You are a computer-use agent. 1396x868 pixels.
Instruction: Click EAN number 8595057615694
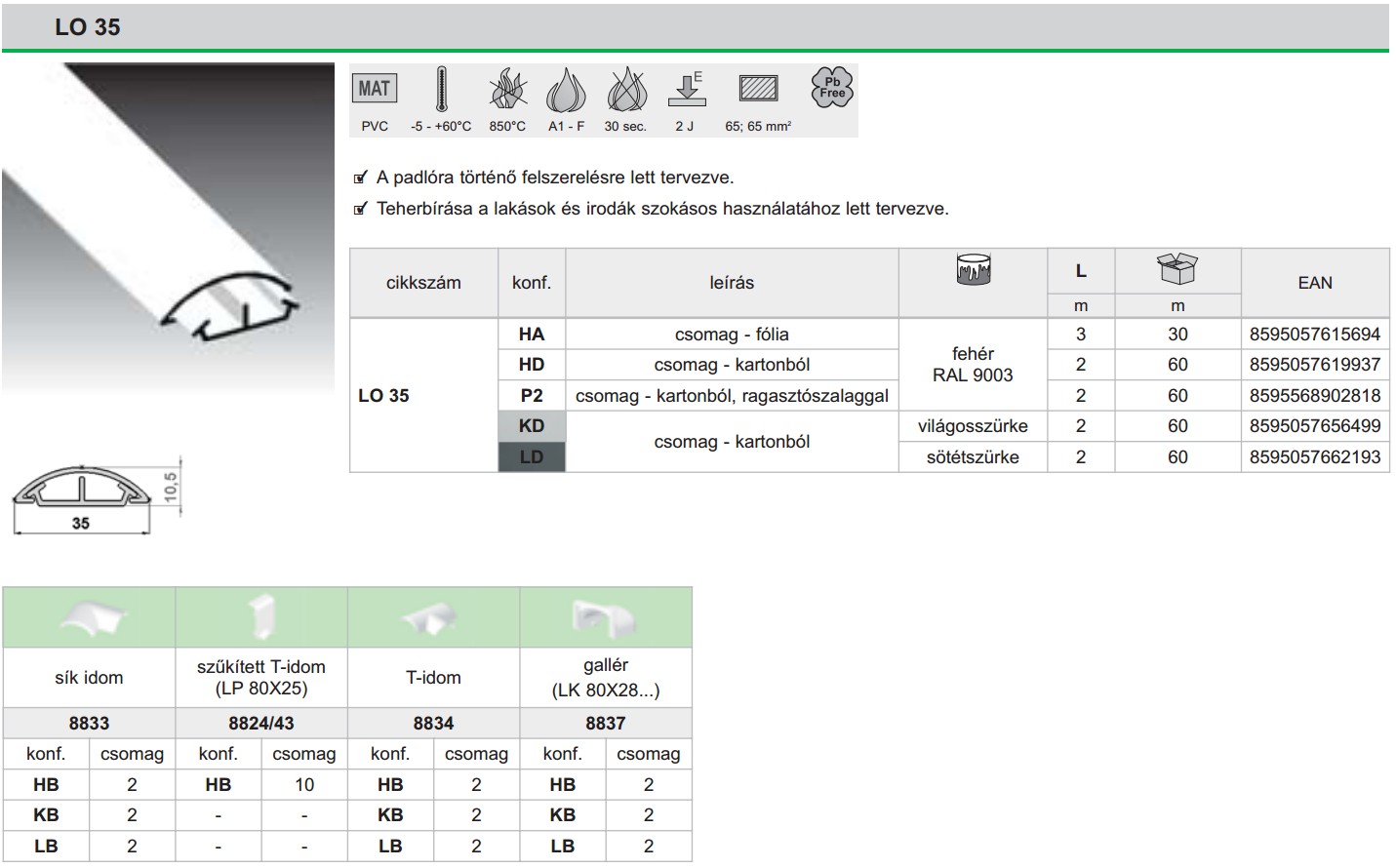pyautogui.click(x=1314, y=335)
